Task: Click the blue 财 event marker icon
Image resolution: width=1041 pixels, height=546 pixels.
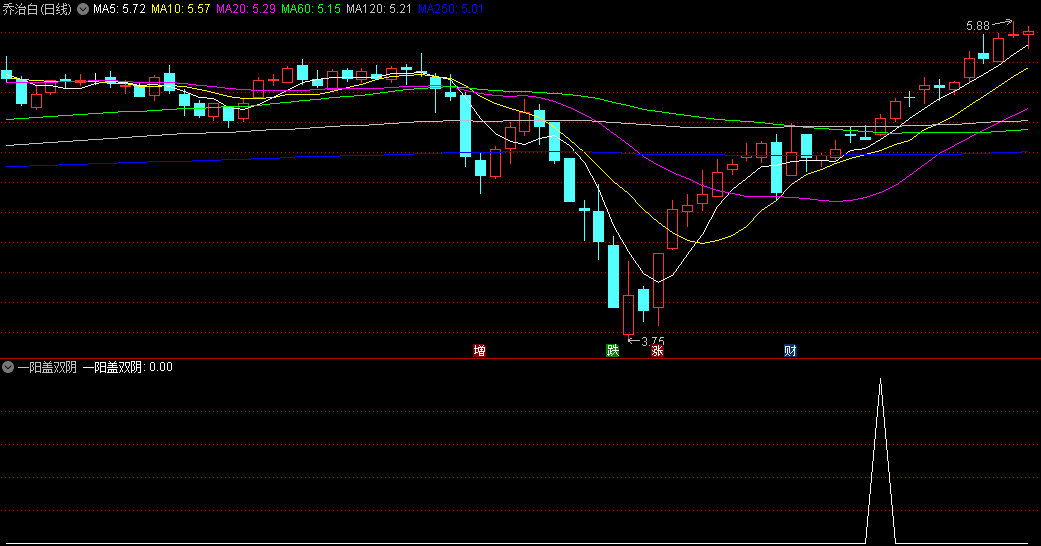Action: coord(790,350)
